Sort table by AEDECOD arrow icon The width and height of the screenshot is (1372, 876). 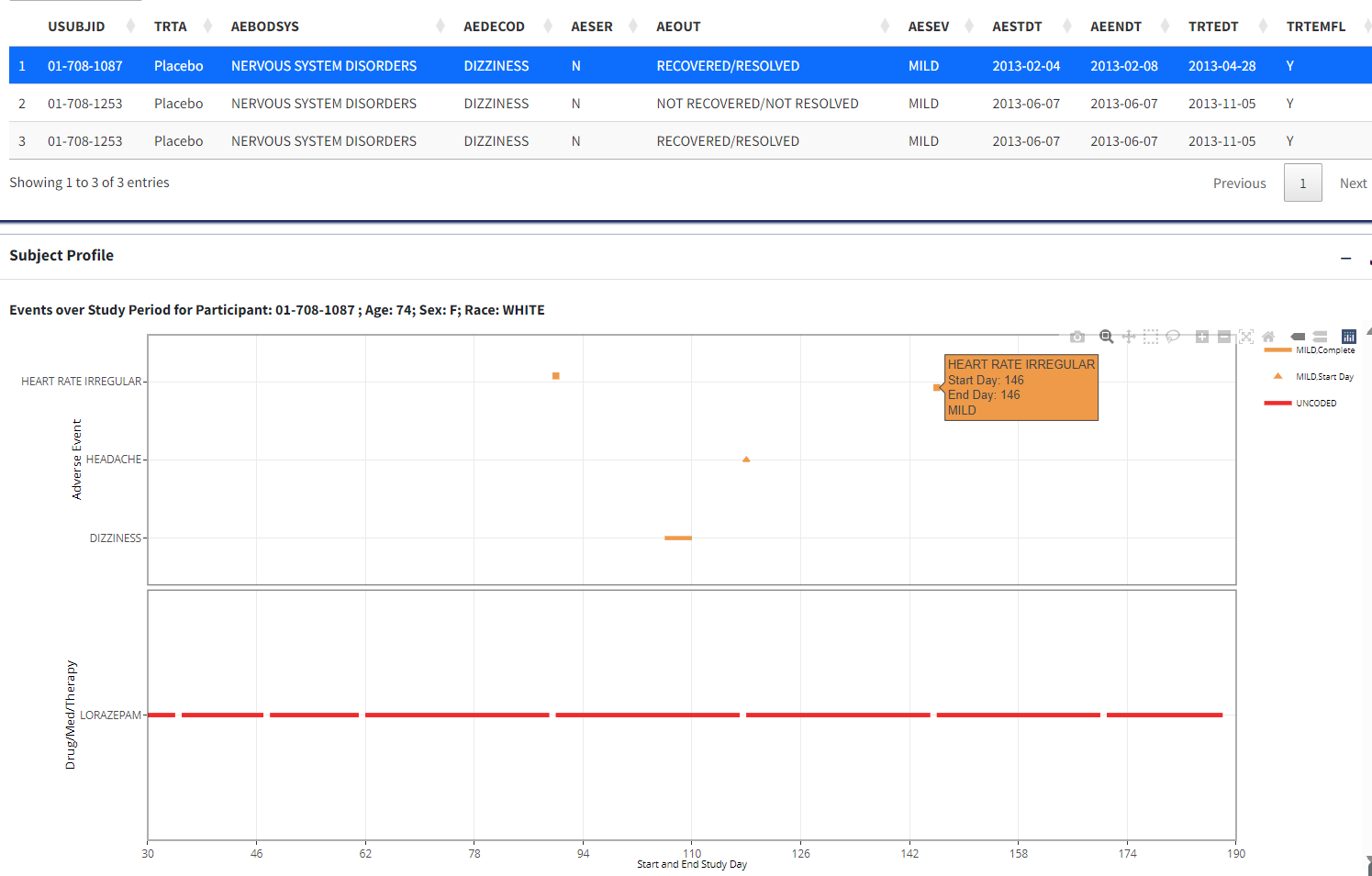[548, 26]
